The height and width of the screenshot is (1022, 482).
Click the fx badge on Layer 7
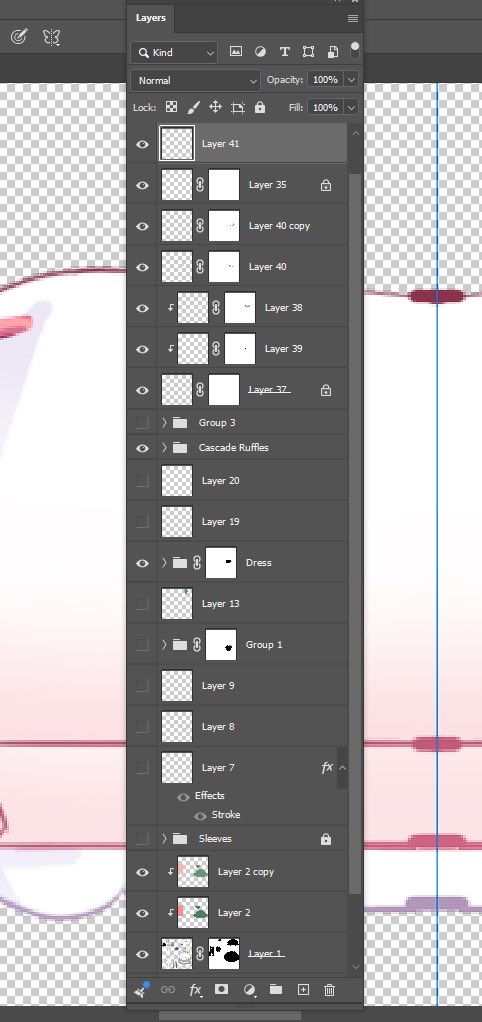[x=327, y=767]
